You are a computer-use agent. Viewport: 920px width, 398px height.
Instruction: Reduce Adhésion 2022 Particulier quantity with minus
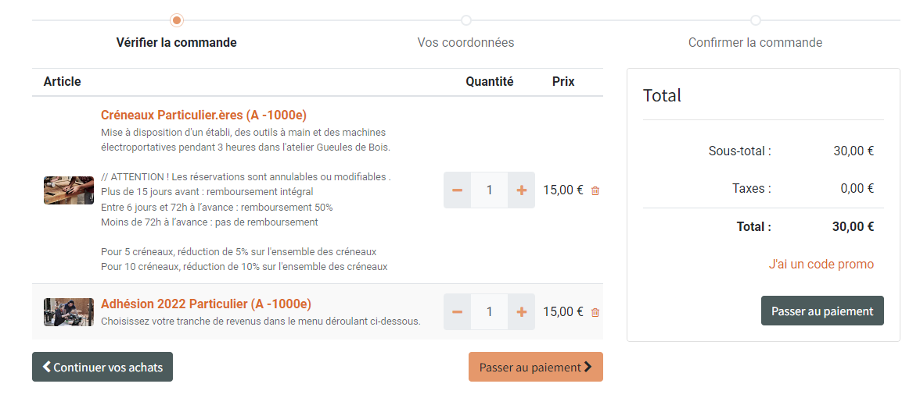pos(458,312)
